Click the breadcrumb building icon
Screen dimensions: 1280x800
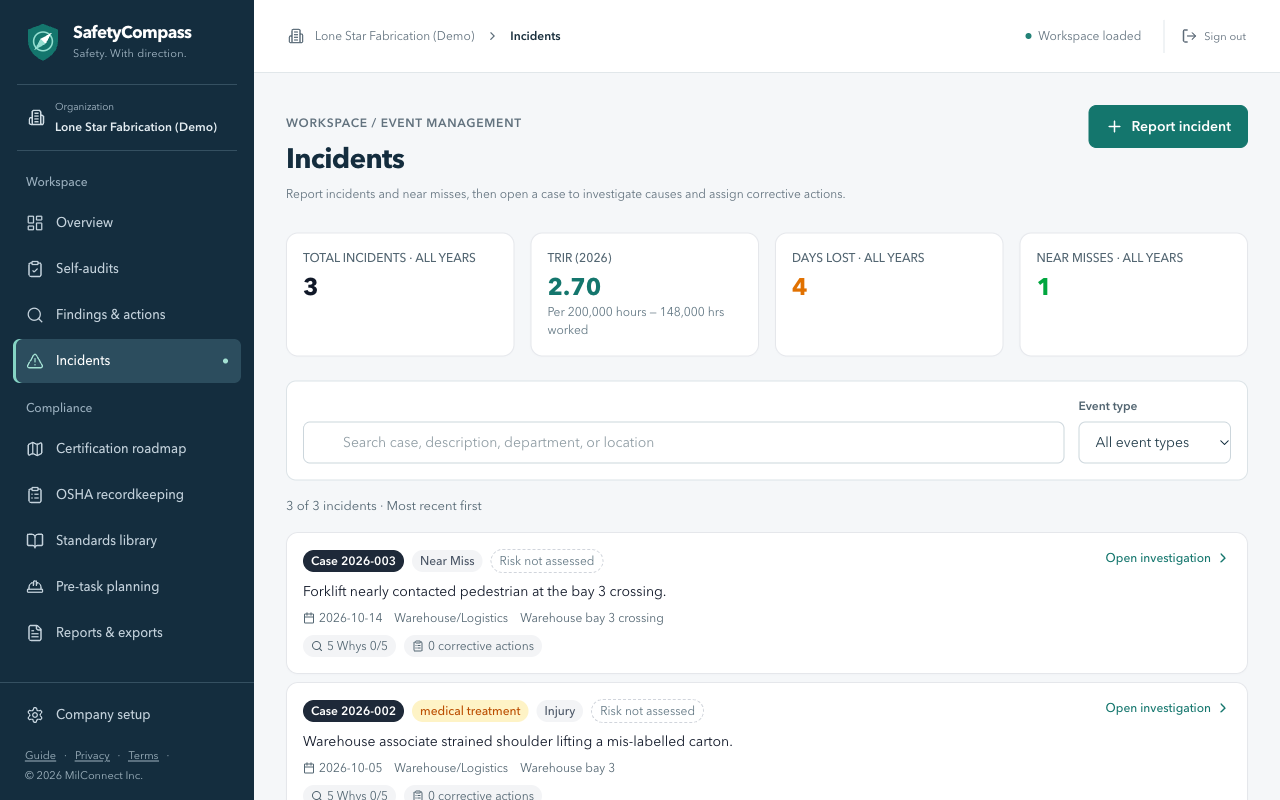point(296,36)
